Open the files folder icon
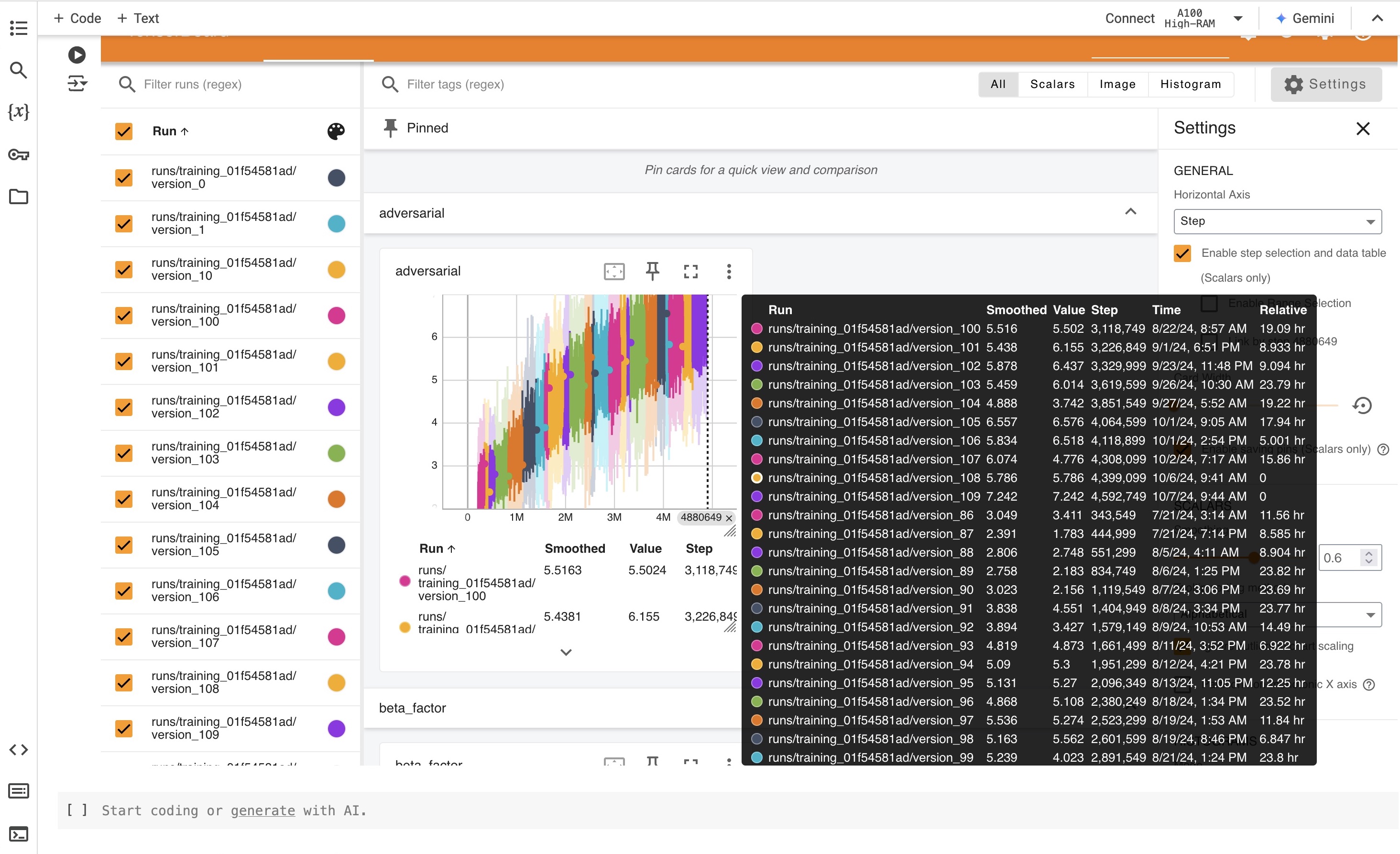 (x=18, y=197)
